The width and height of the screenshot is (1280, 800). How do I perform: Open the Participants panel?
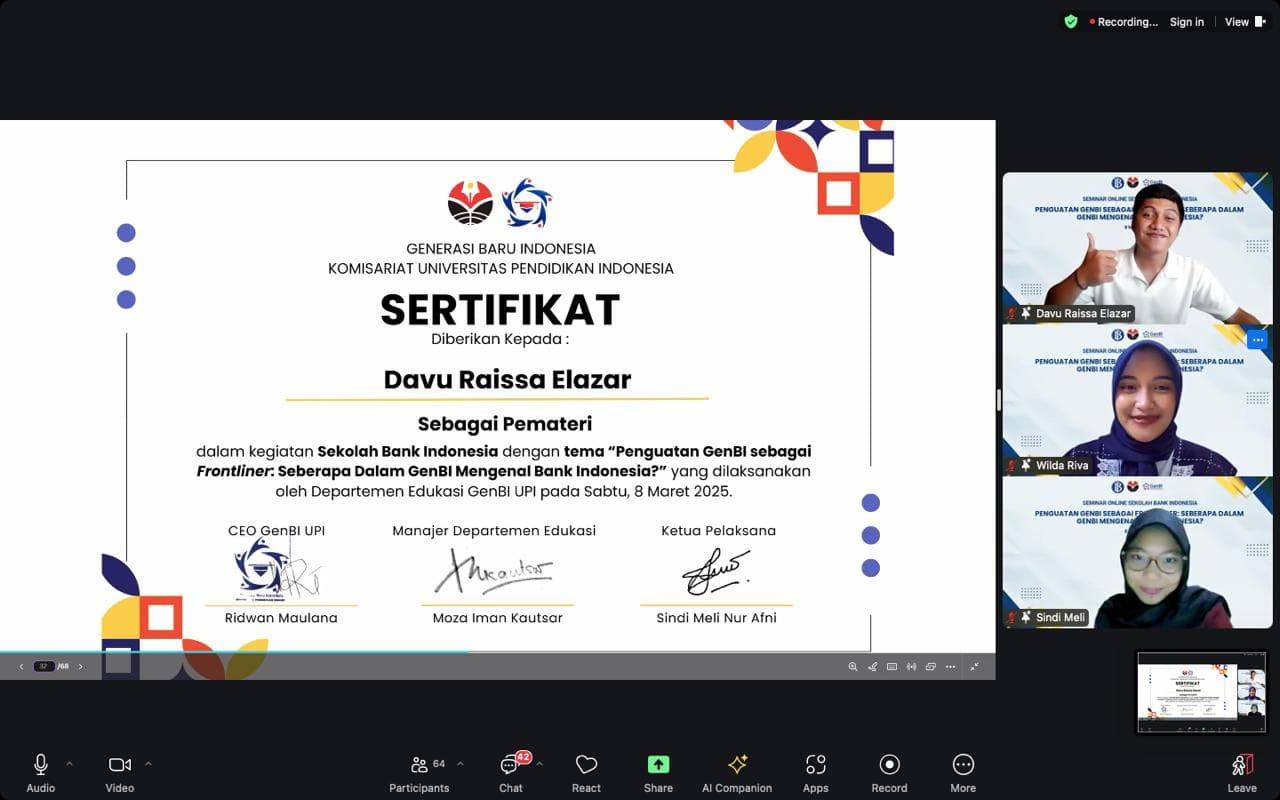tap(419, 772)
